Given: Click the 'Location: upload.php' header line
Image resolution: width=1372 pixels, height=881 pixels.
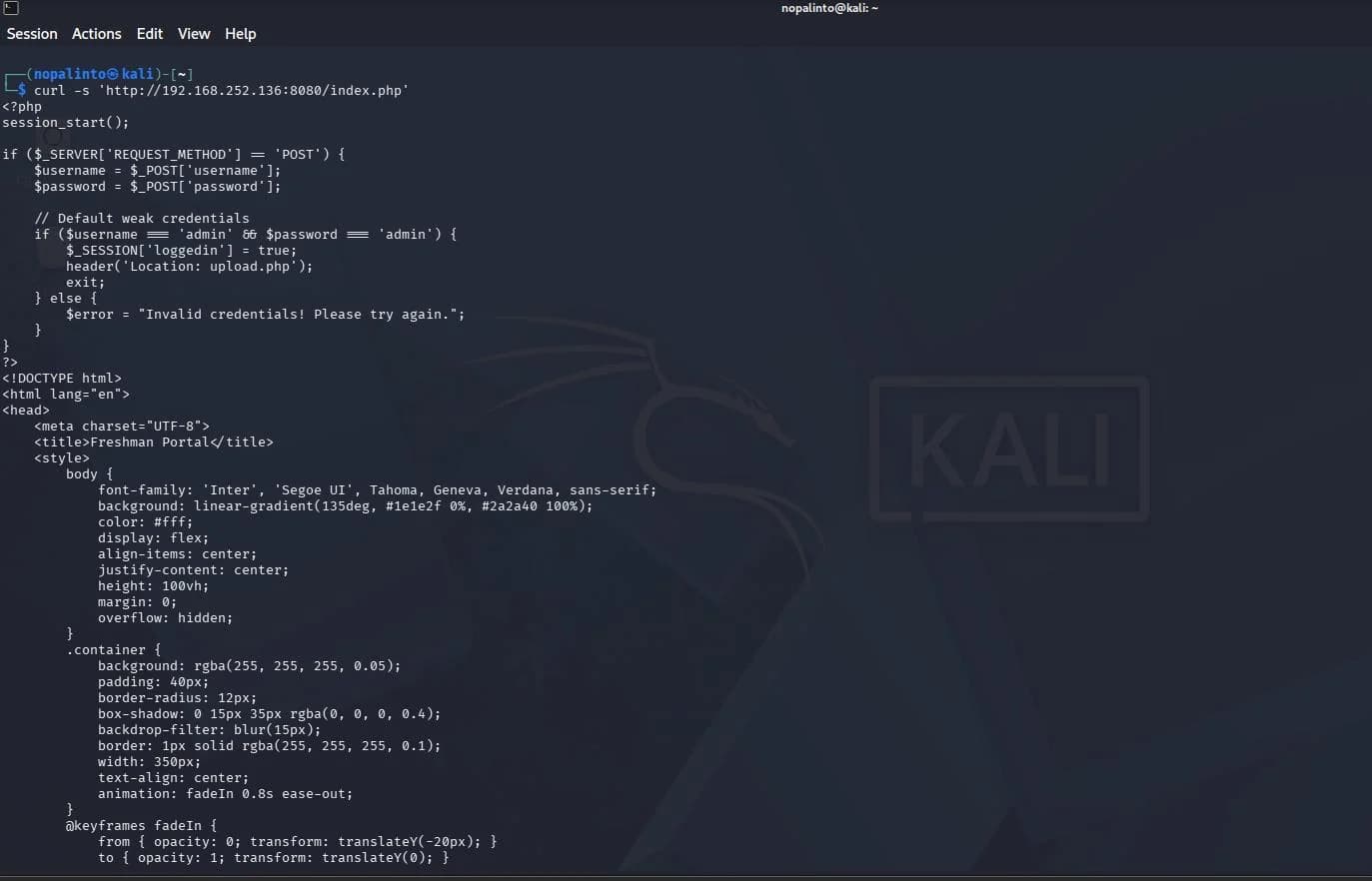Looking at the screenshot, I should tap(190, 266).
